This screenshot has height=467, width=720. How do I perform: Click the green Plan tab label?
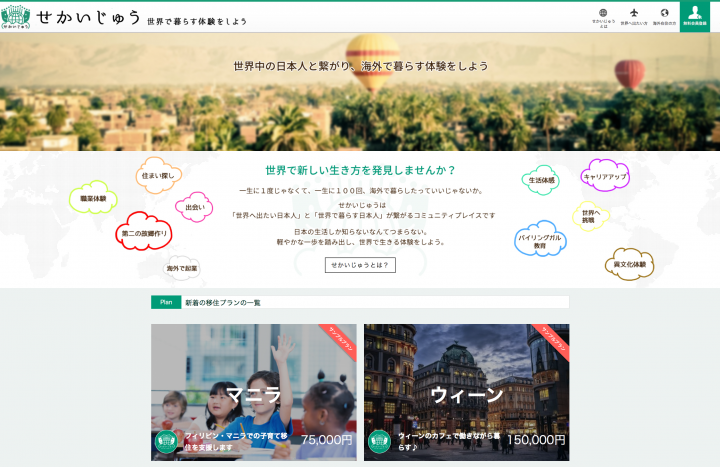tap(166, 302)
